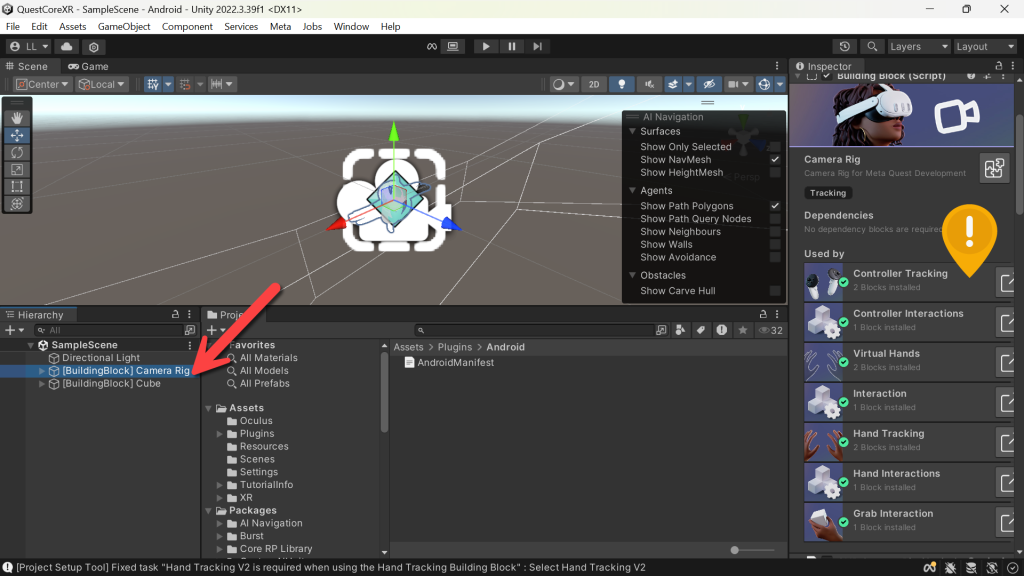Switch to the Scene tab
This screenshot has width=1024, height=576.
pyautogui.click(x=27, y=67)
